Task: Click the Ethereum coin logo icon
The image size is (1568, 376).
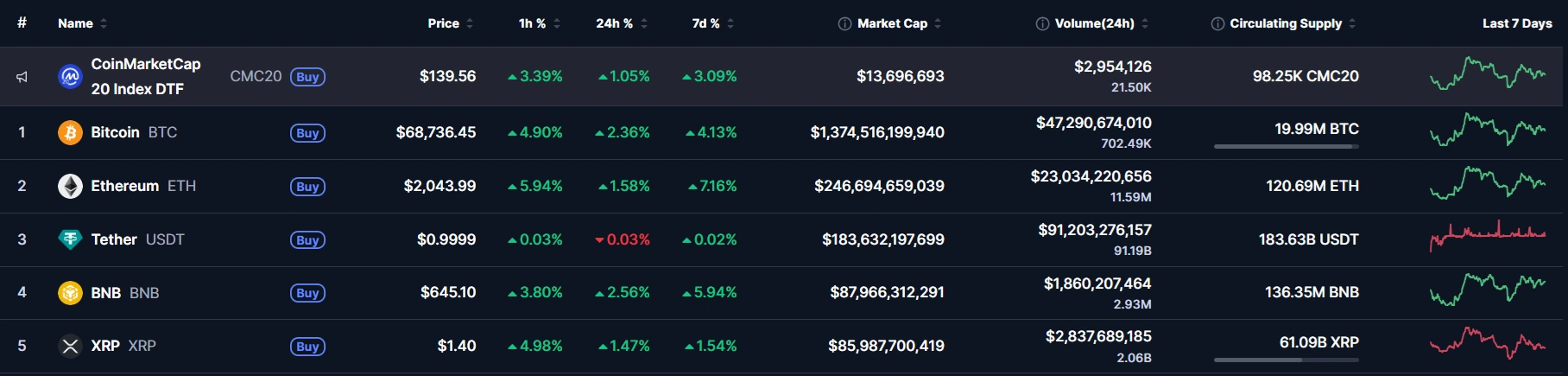Action: (70, 186)
